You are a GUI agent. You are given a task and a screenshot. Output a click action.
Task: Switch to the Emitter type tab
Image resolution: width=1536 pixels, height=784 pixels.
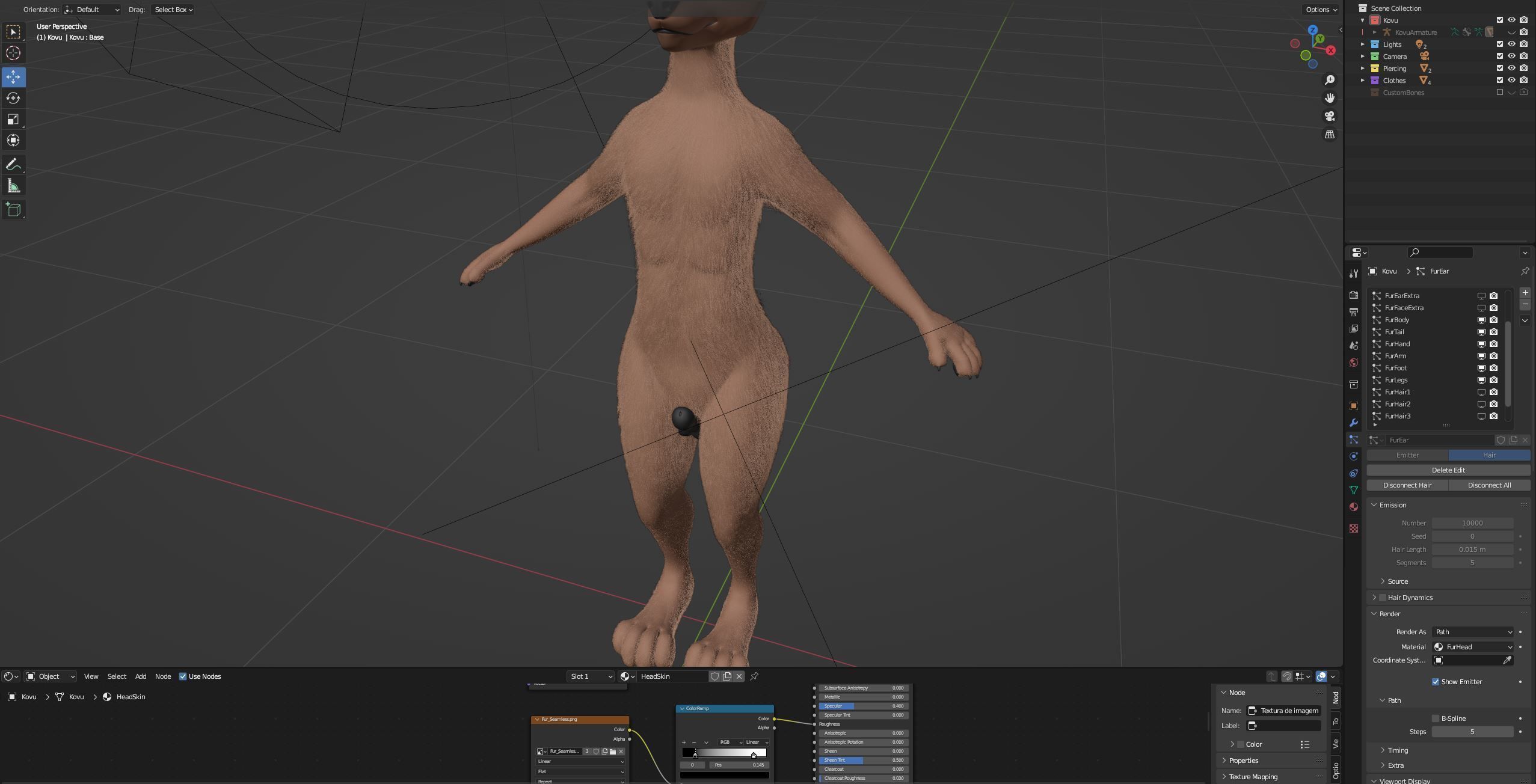pyautogui.click(x=1407, y=455)
